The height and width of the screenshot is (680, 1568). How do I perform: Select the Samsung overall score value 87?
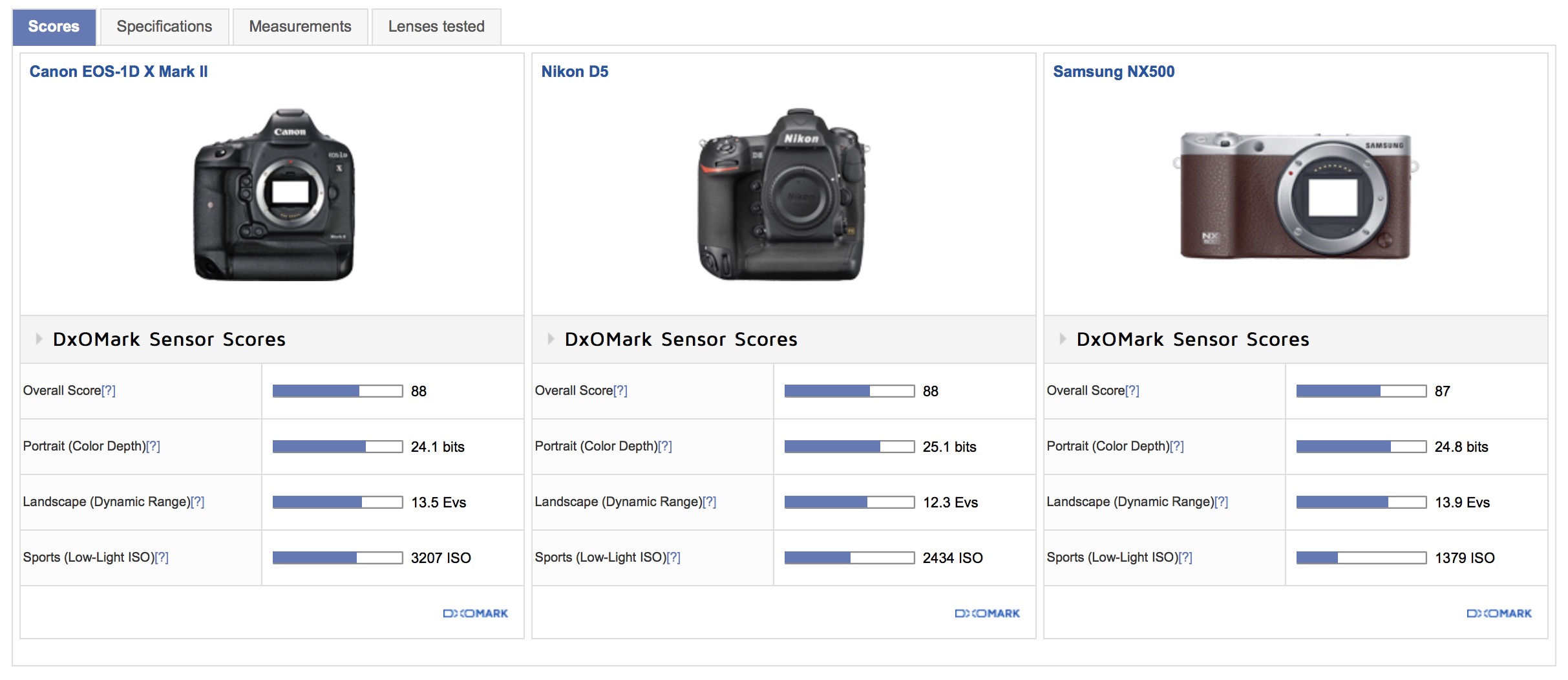click(x=1443, y=391)
